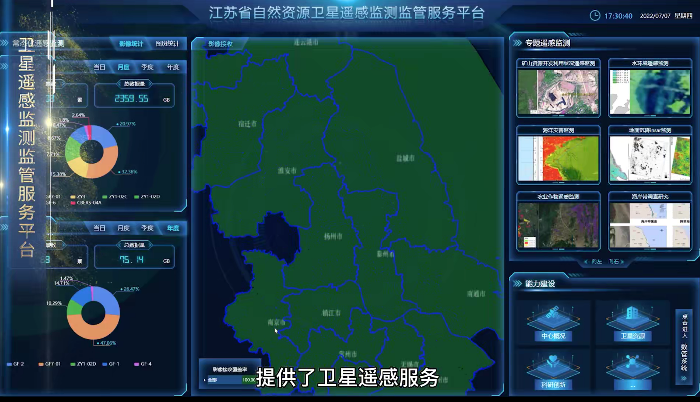The image size is (700, 402).
Task: Click the 影像接收 tab above the map
Action: tap(221, 44)
